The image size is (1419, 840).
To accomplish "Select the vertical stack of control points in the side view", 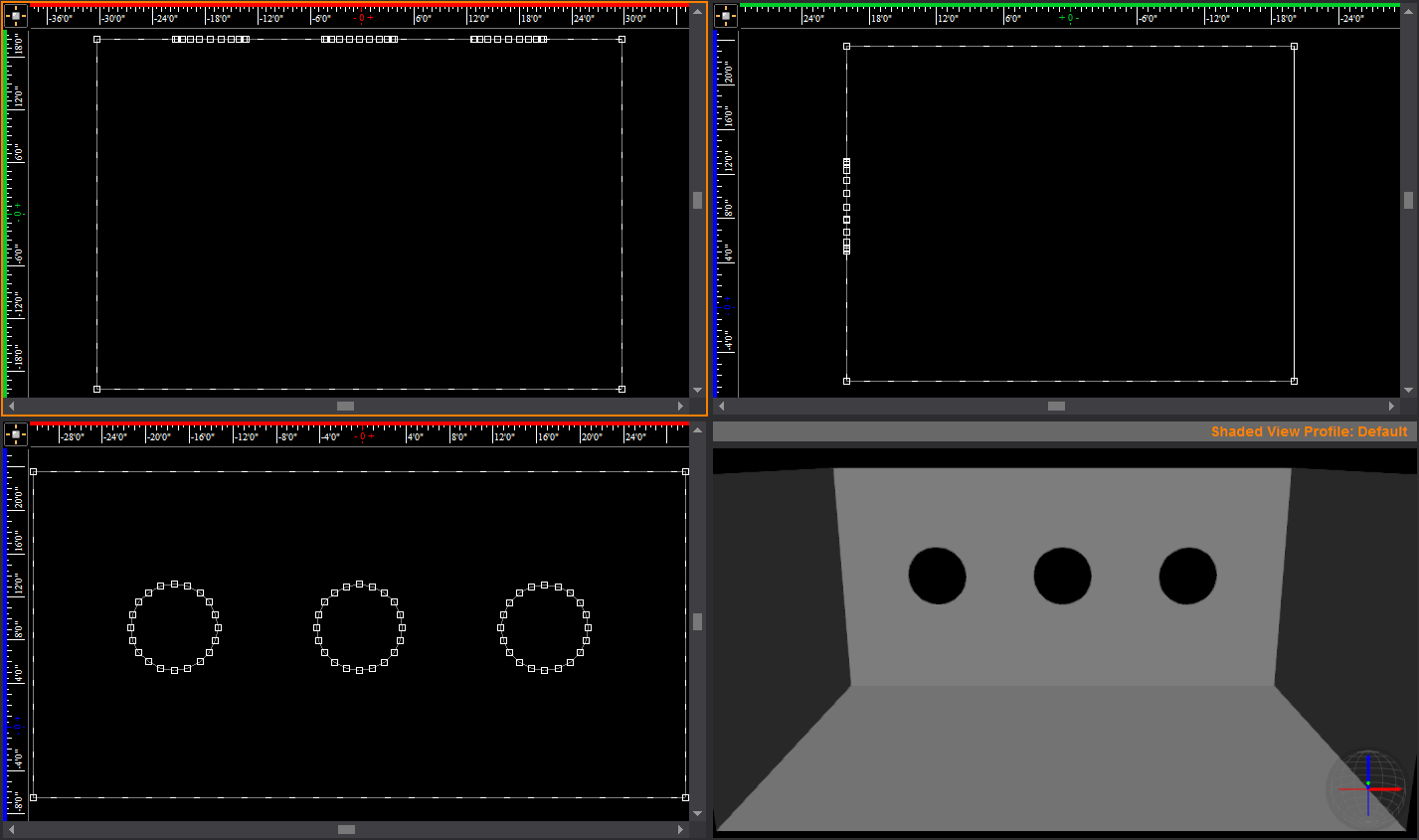I will click(846, 204).
